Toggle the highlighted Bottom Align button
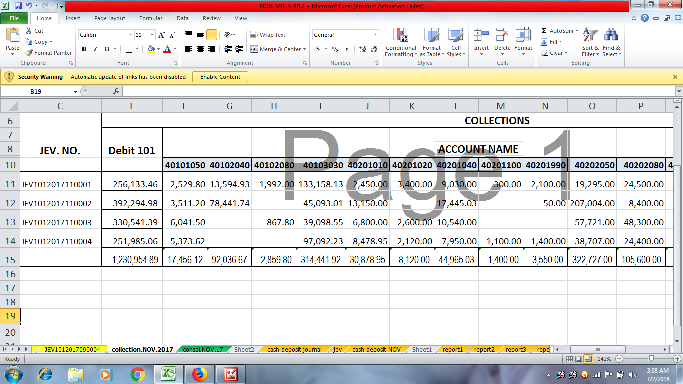 [212, 34]
